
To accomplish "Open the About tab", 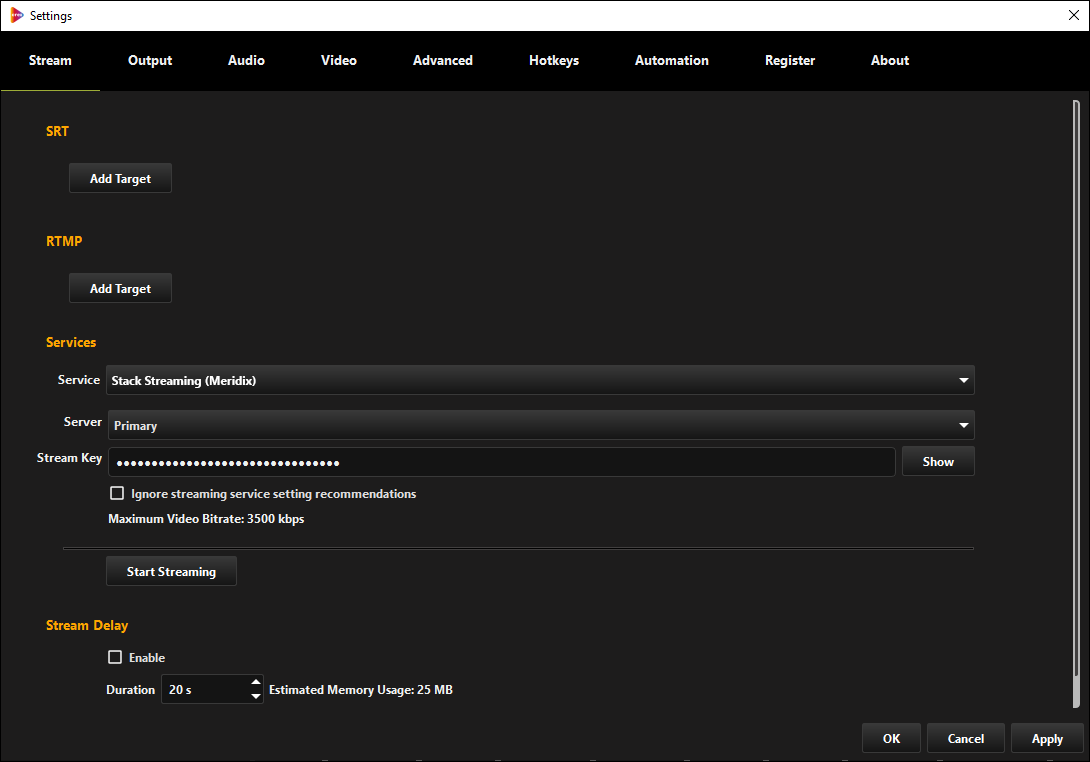I will coord(890,60).
